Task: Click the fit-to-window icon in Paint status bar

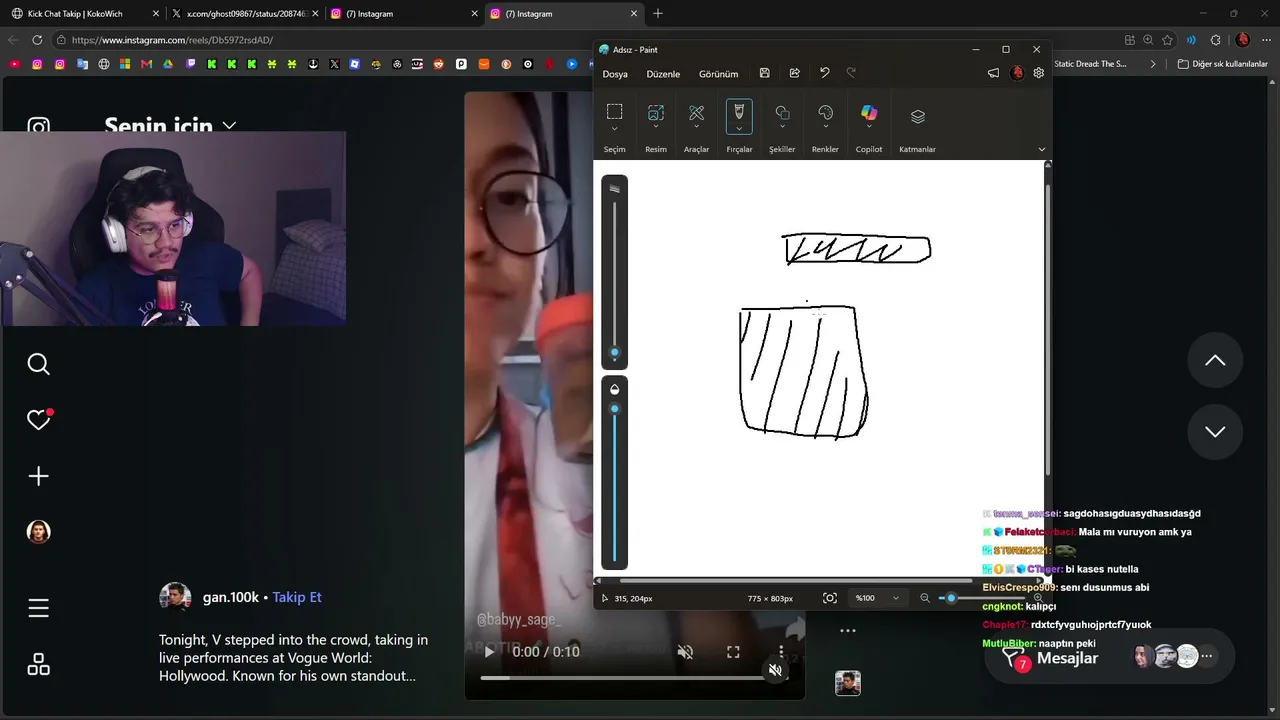Action: coord(829,598)
